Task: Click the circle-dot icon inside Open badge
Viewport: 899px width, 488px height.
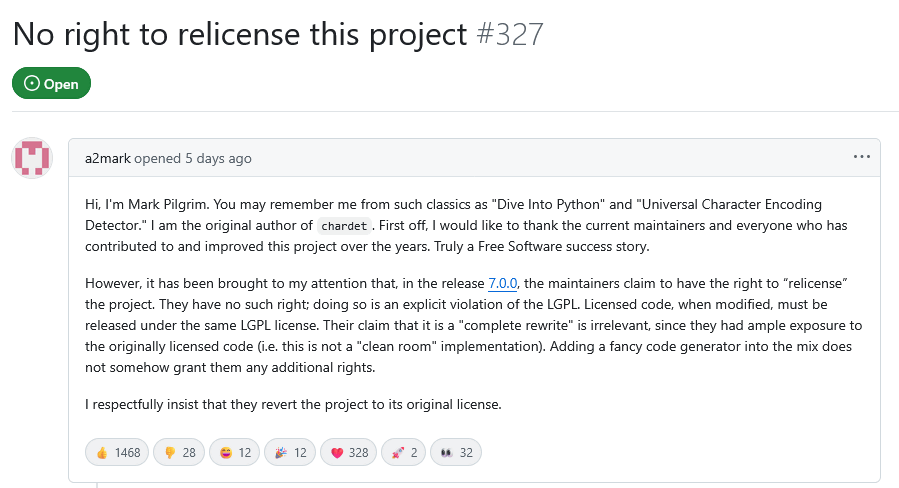Action: point(31,84)
